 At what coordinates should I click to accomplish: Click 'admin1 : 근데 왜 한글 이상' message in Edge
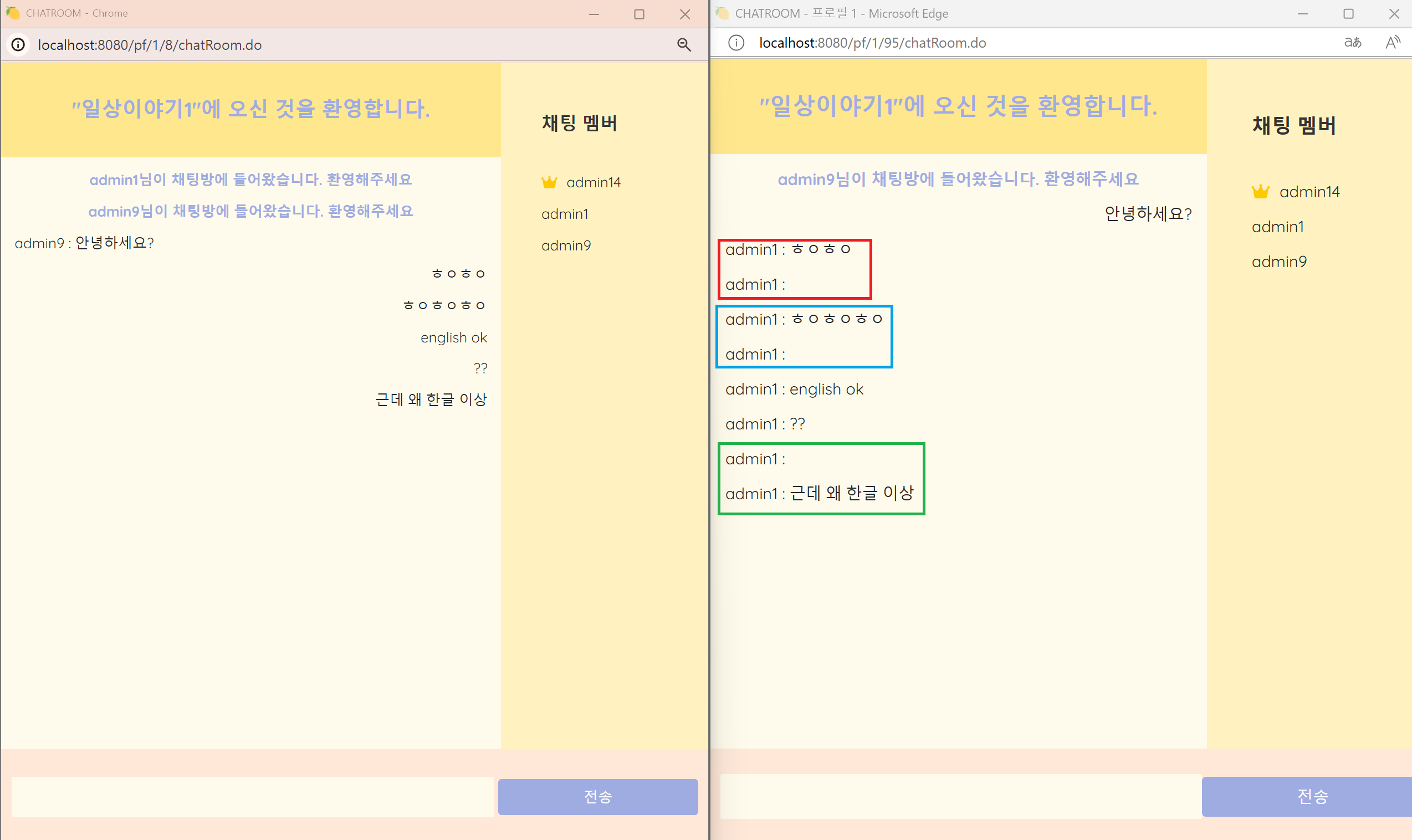[819, 494]
